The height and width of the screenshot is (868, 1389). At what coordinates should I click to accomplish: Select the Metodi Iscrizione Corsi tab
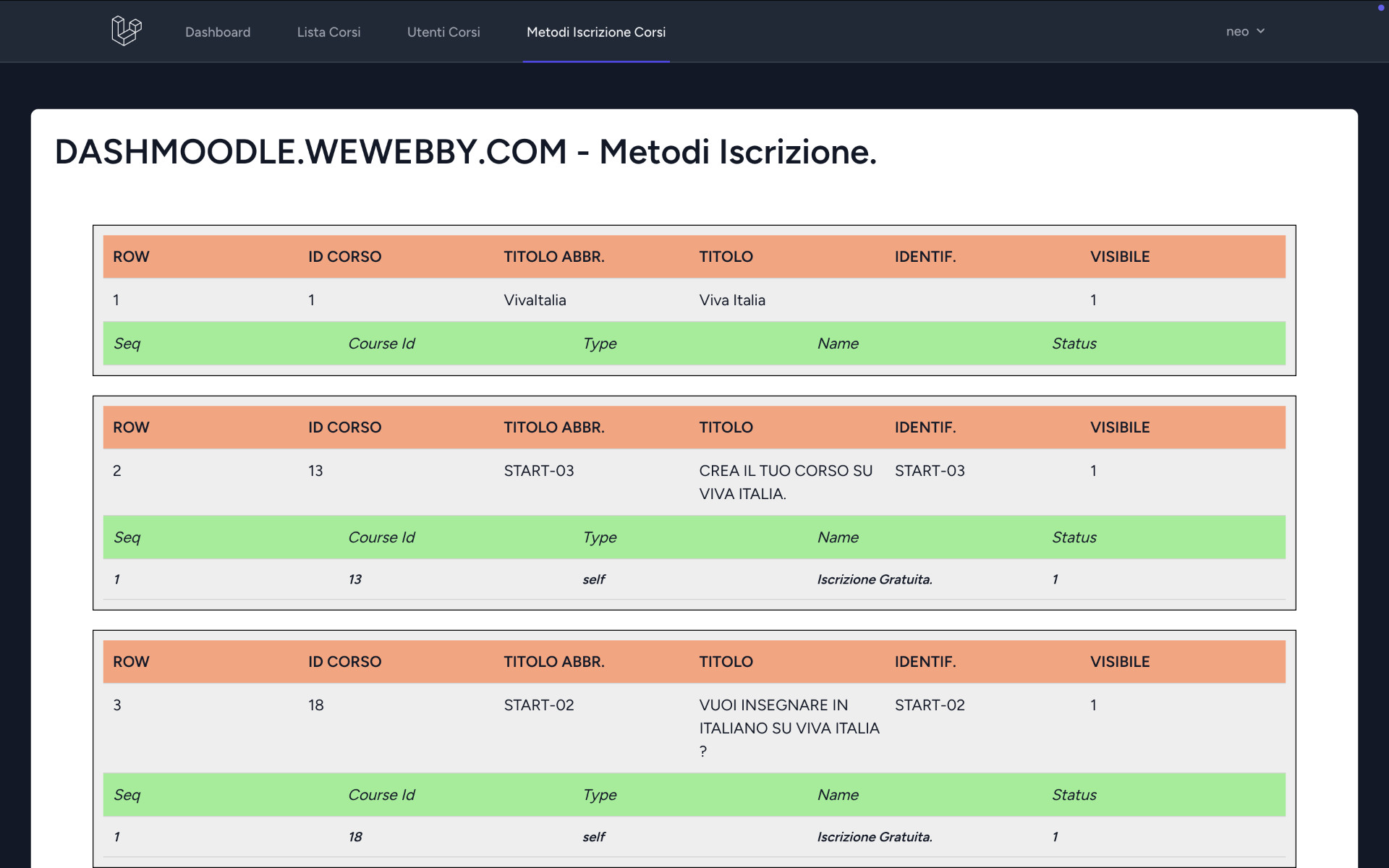(596, 32)
